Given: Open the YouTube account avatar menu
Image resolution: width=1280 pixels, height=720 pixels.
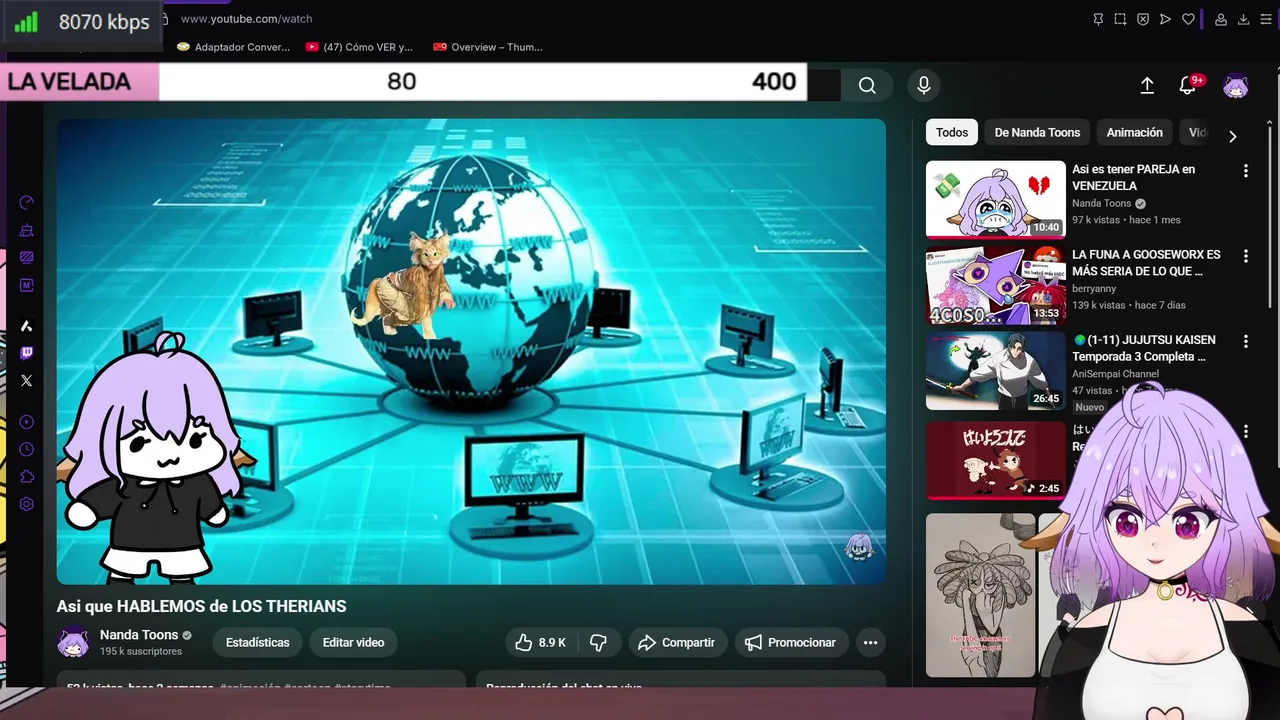Looking at the screenshot, I should 1236,86.
